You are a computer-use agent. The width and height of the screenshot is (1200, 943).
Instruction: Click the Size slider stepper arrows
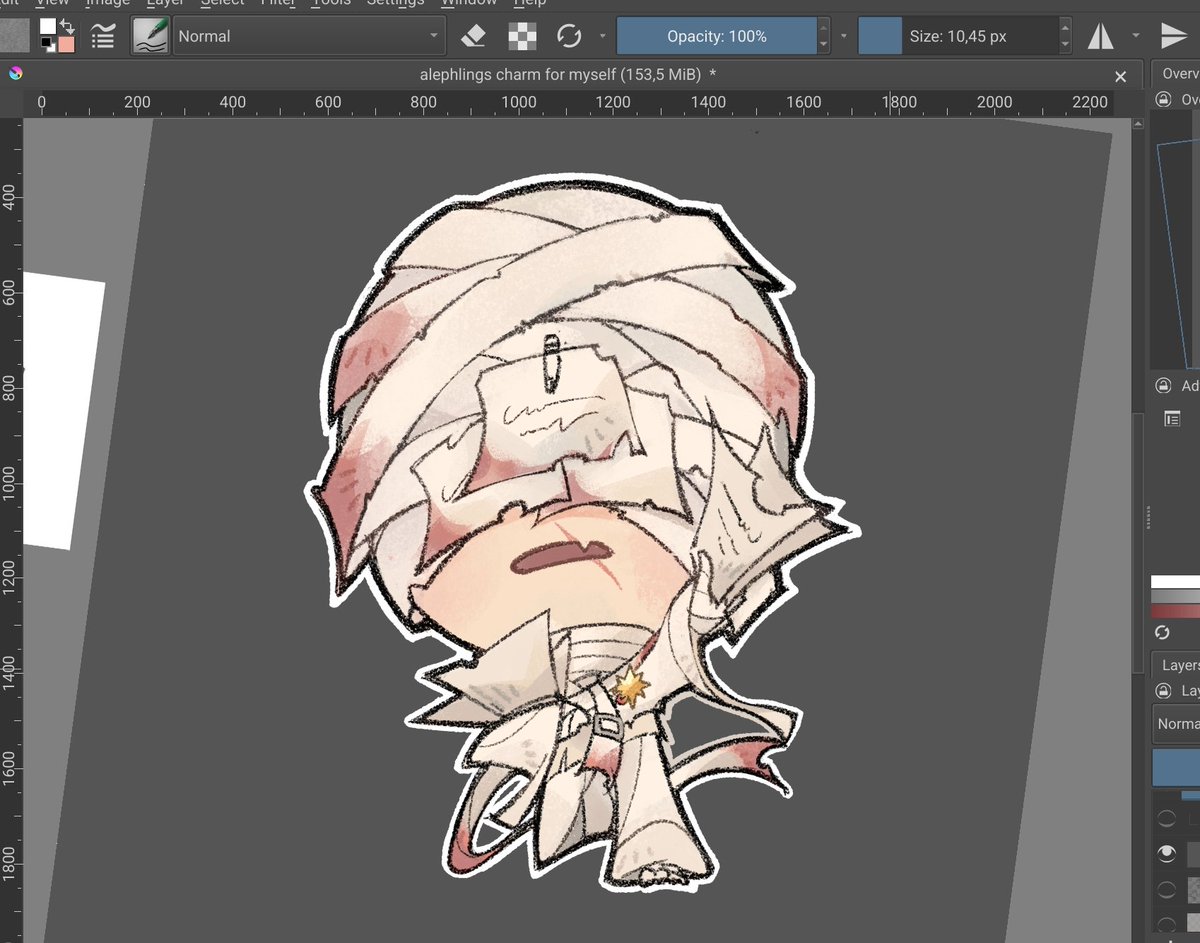tap(1067, 36)
